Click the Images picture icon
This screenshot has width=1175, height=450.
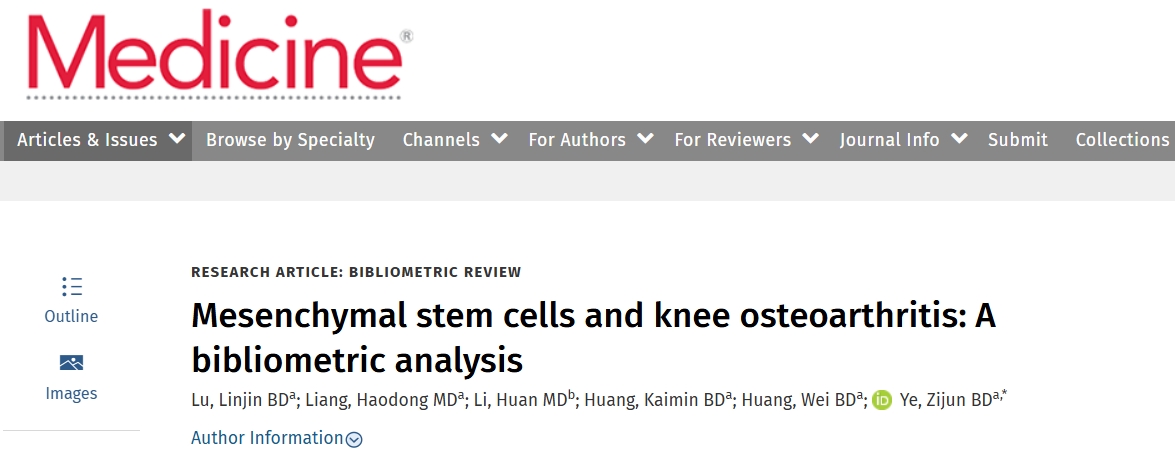71,363
